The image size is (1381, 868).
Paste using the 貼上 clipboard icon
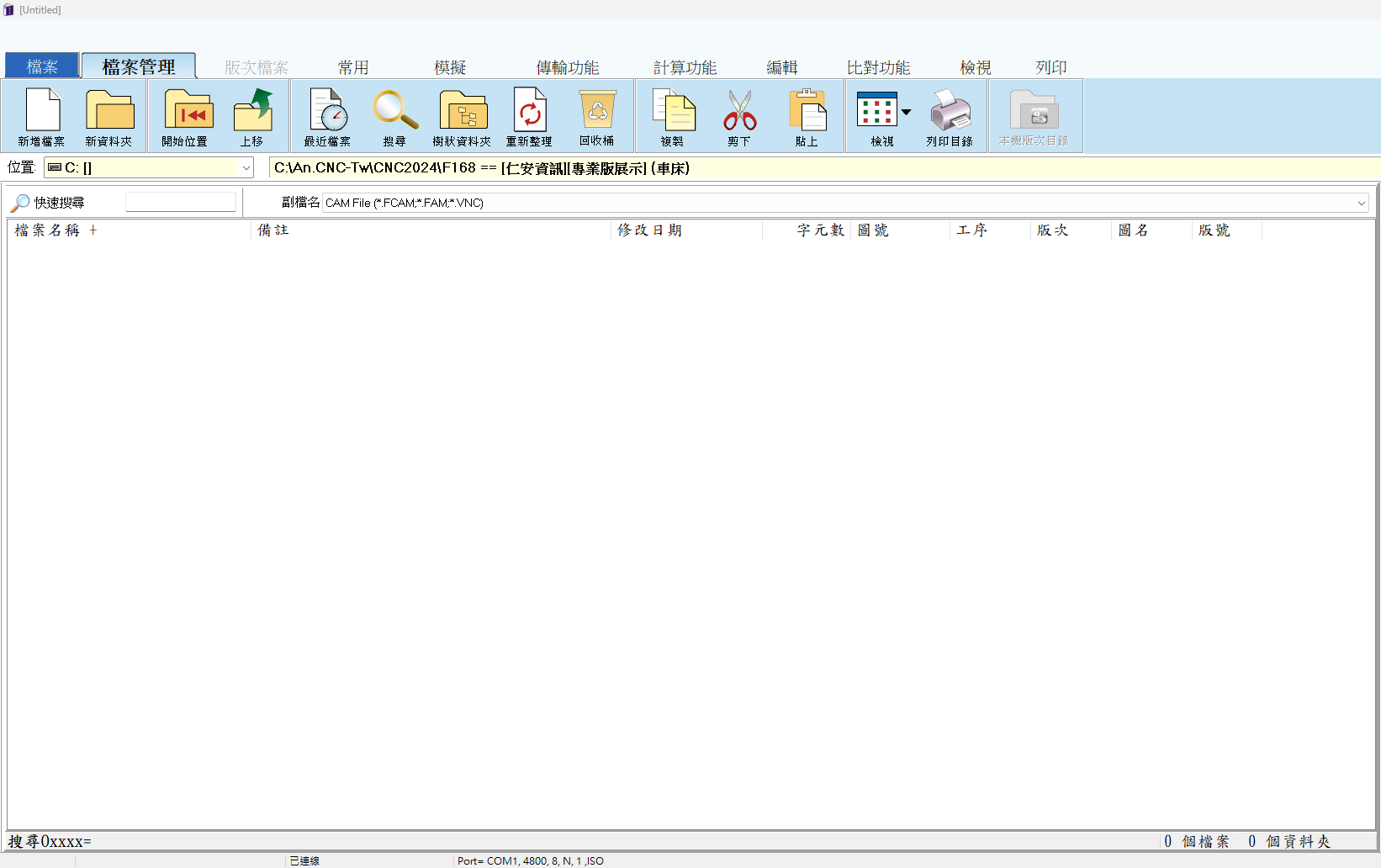(807, 116)
